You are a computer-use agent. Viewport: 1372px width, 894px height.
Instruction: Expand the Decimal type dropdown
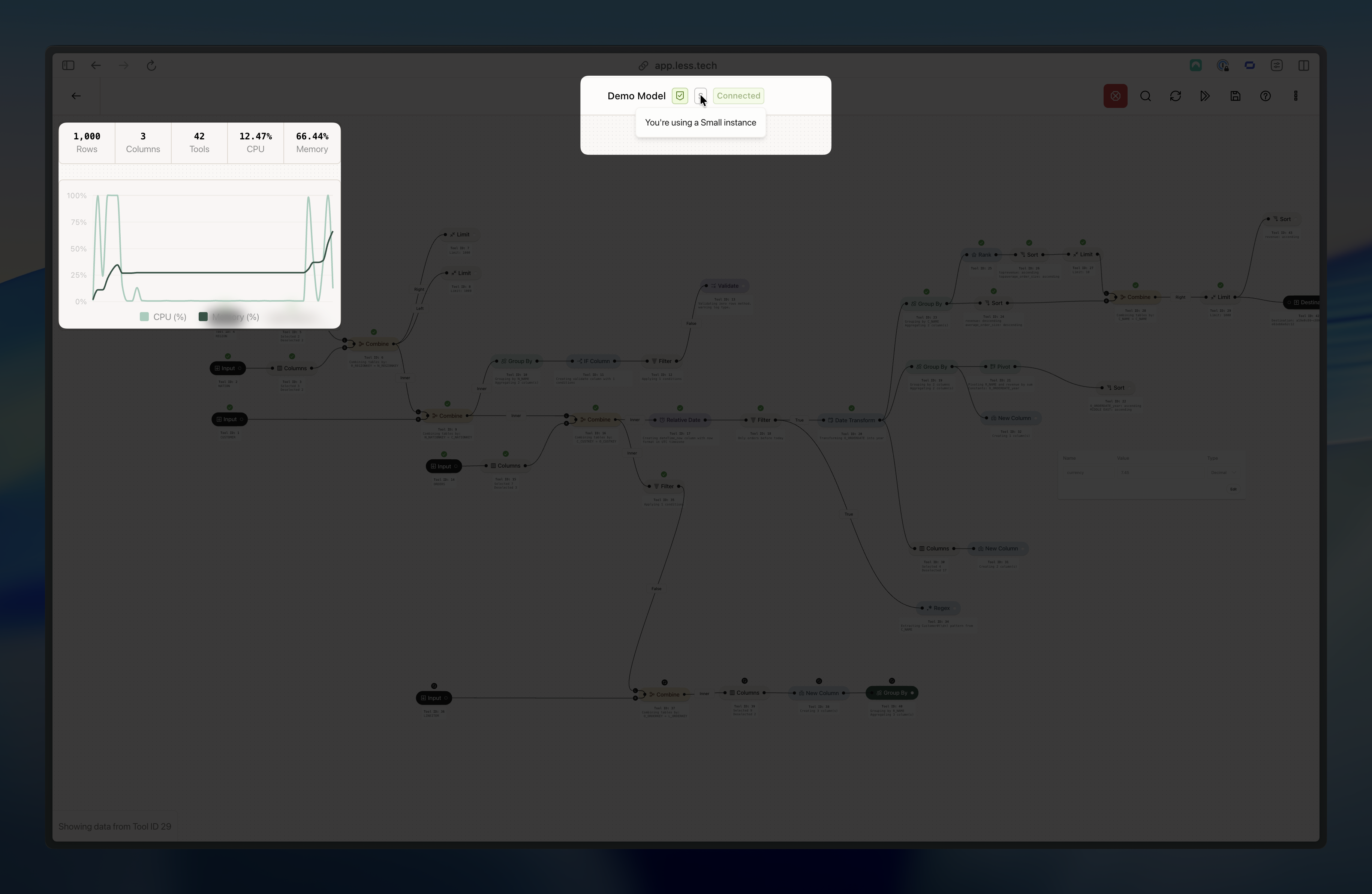(1223, 472)
